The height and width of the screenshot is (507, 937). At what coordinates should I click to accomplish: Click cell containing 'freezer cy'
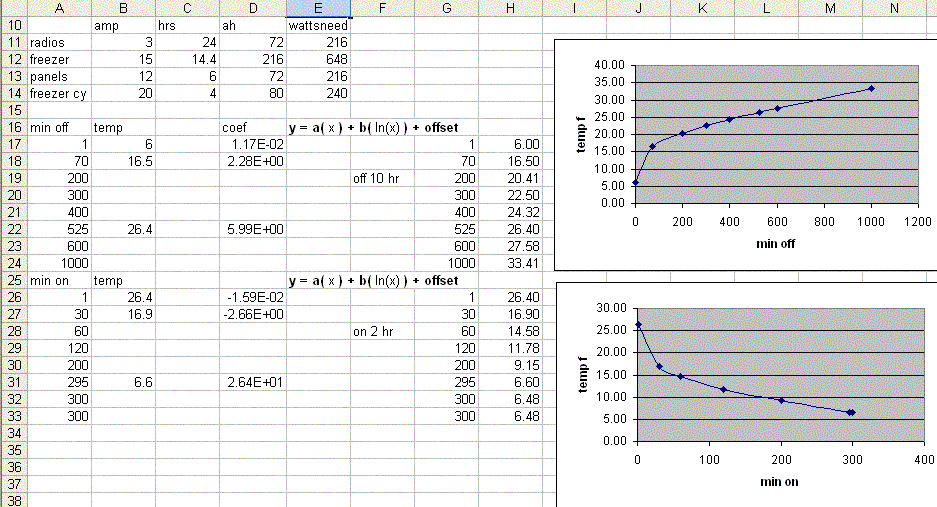(x=60, y=93)
